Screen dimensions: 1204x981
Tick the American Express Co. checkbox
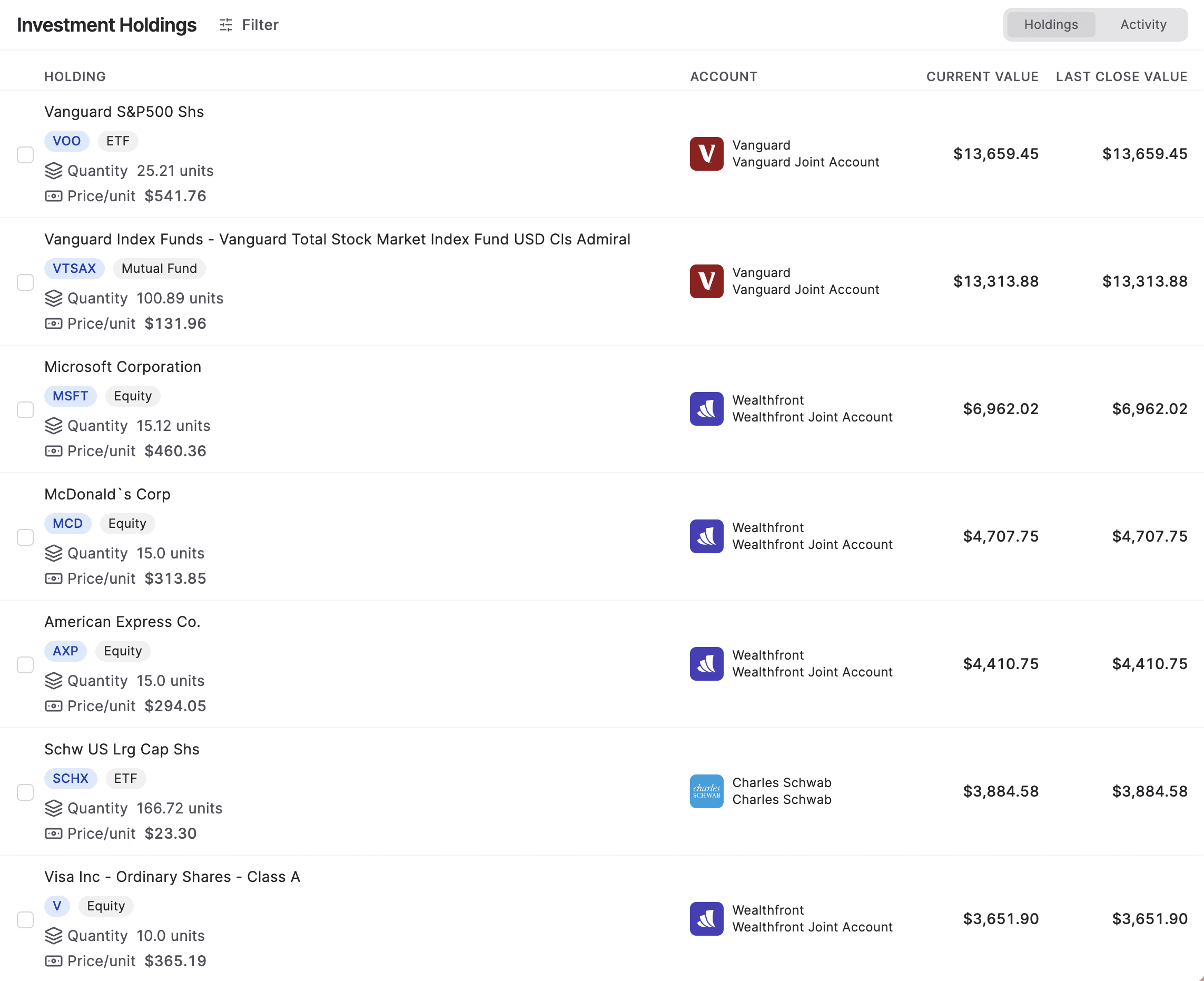point(25,664)
